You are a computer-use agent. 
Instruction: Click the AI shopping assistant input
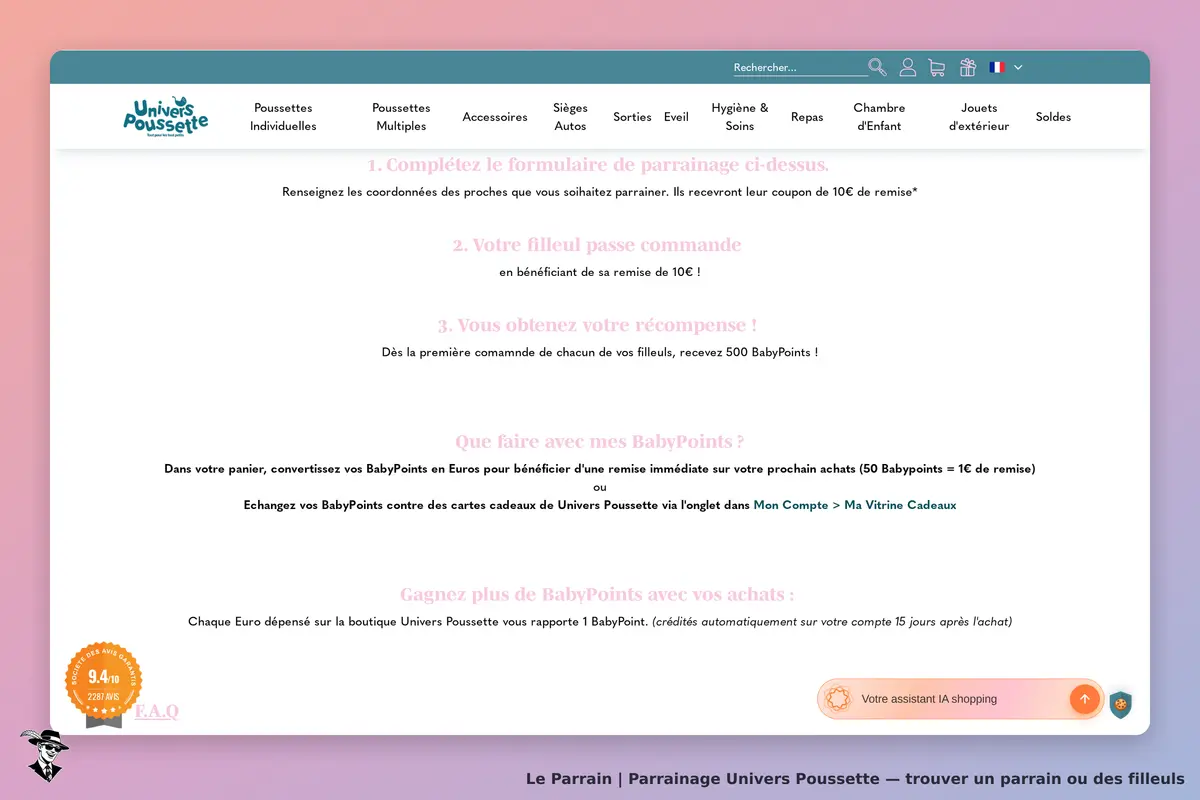[x=960, y=699]
